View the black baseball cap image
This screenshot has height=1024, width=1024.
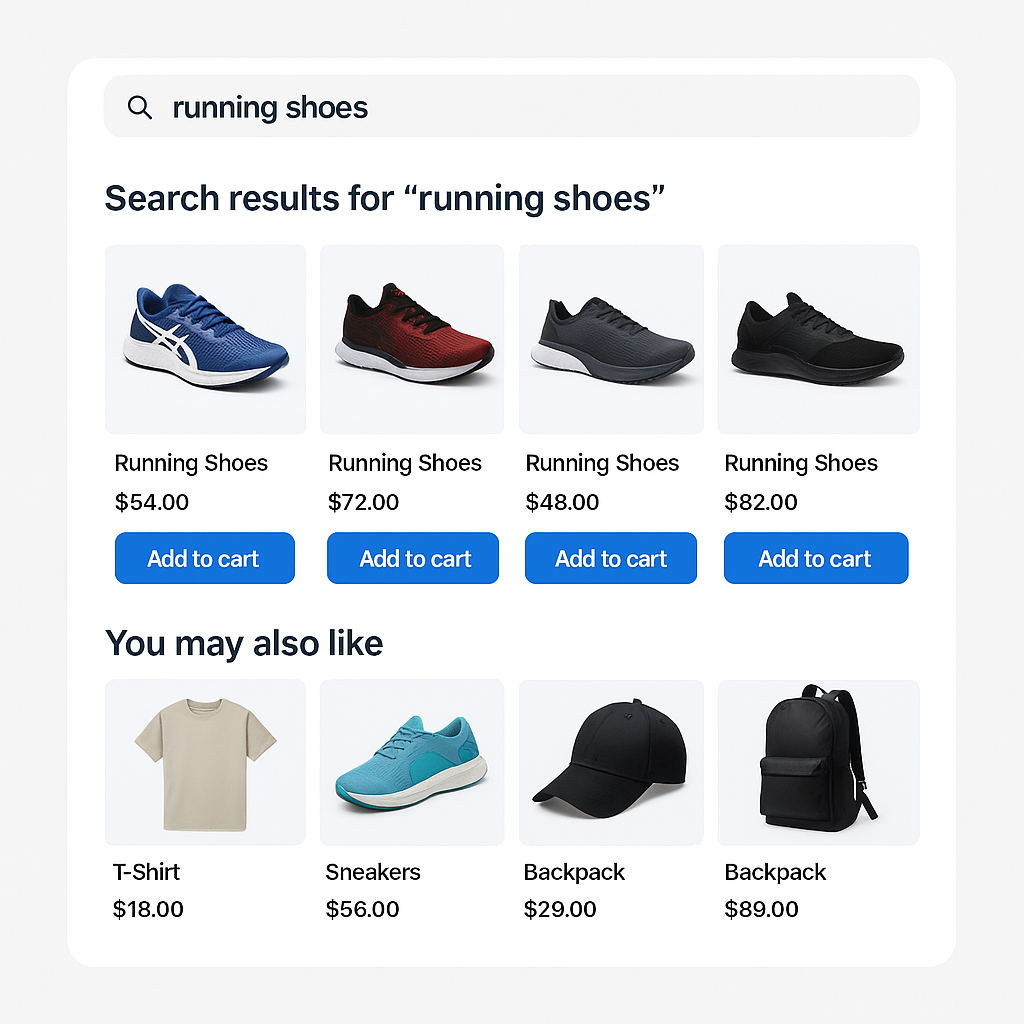pos(611,762)
